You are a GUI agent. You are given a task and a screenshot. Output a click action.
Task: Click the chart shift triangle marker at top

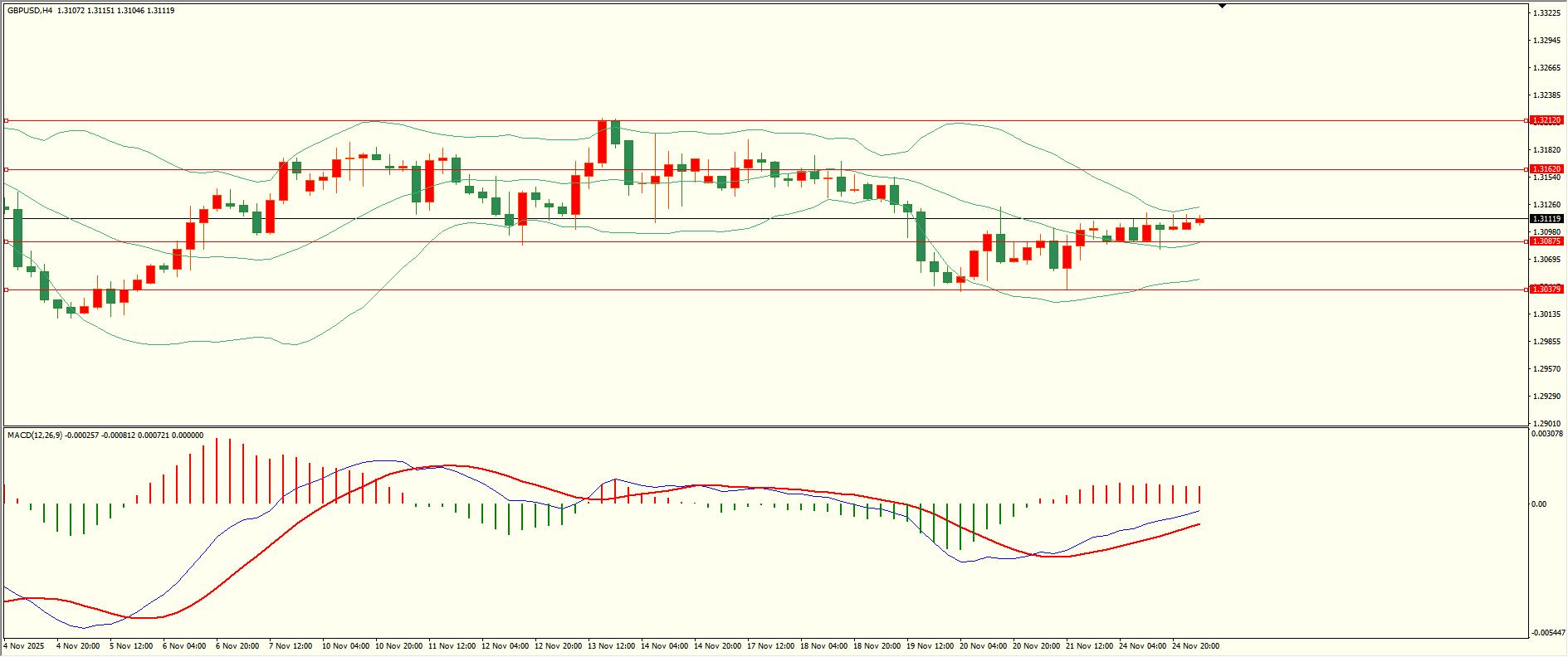[1222, 6]
